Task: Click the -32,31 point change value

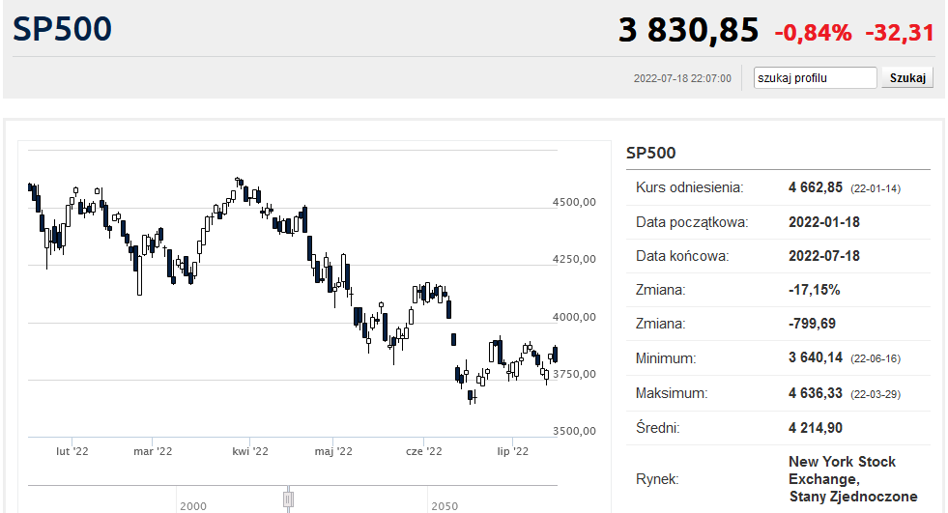Action: point(899,32)
